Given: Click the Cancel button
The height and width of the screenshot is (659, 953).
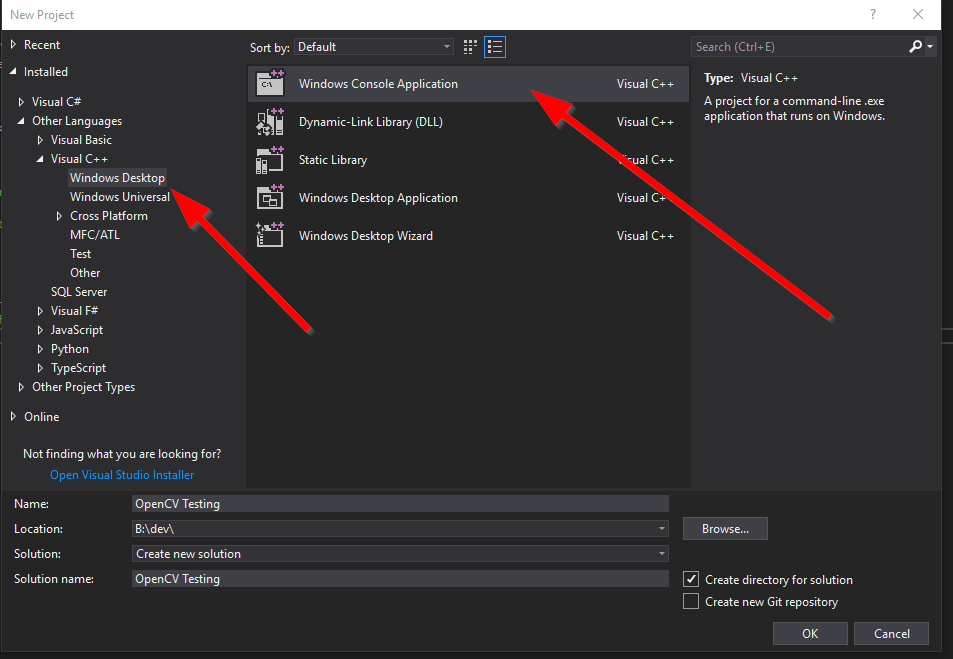Looking at the screenshot, I should [892, 633].
